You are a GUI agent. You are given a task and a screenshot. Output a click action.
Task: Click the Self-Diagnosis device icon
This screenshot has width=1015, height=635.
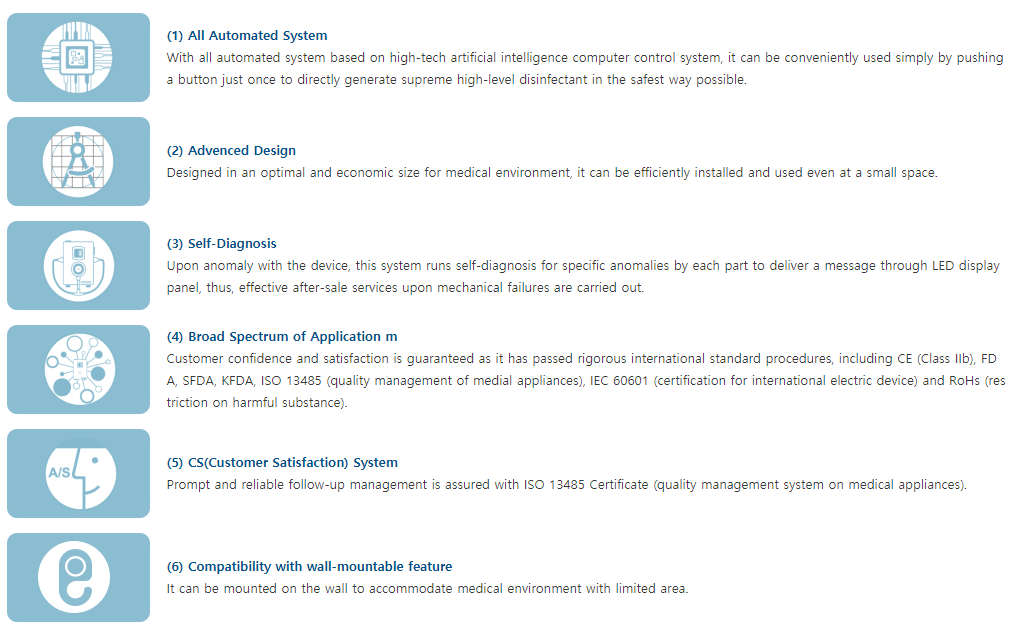(x=78, y=266)
